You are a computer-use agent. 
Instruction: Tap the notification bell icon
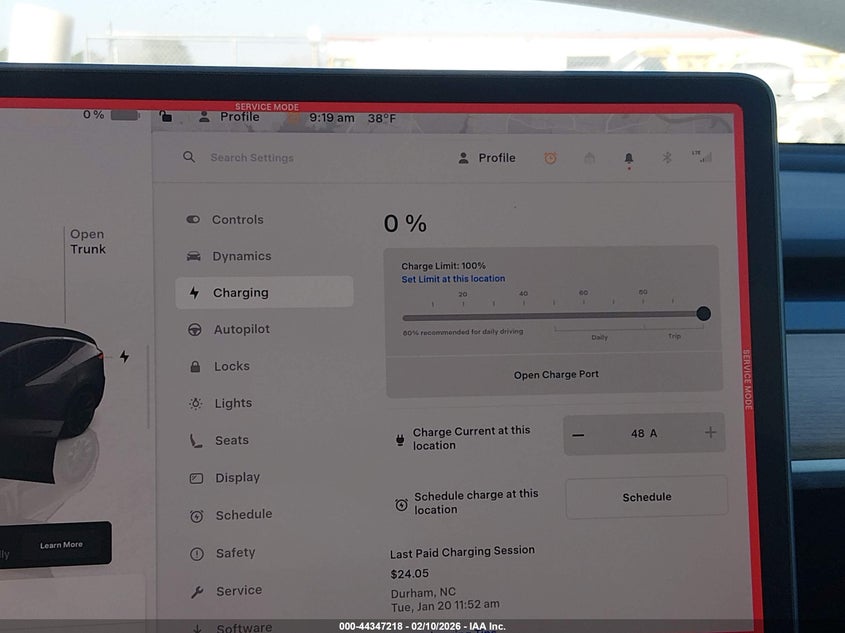(x=629, y=158)
